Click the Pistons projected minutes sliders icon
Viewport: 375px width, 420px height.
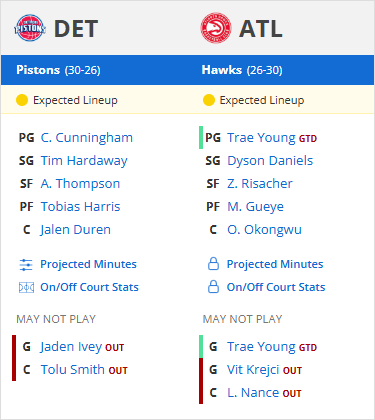tap(26, 265)
